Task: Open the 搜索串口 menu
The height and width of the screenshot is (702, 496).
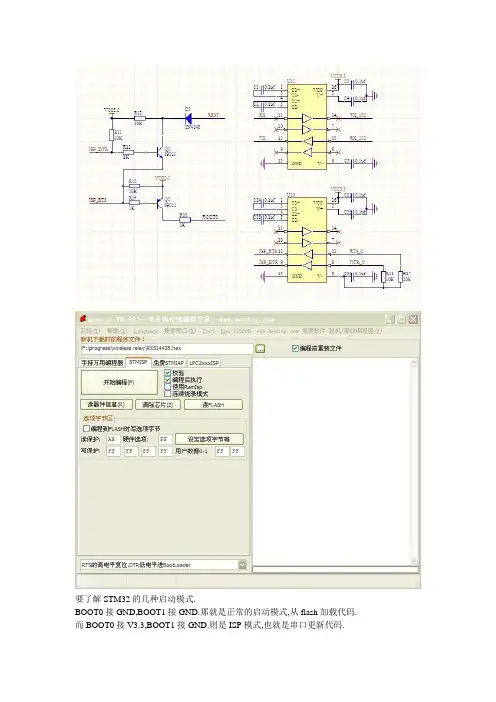Action: click(x=180, y=331)
